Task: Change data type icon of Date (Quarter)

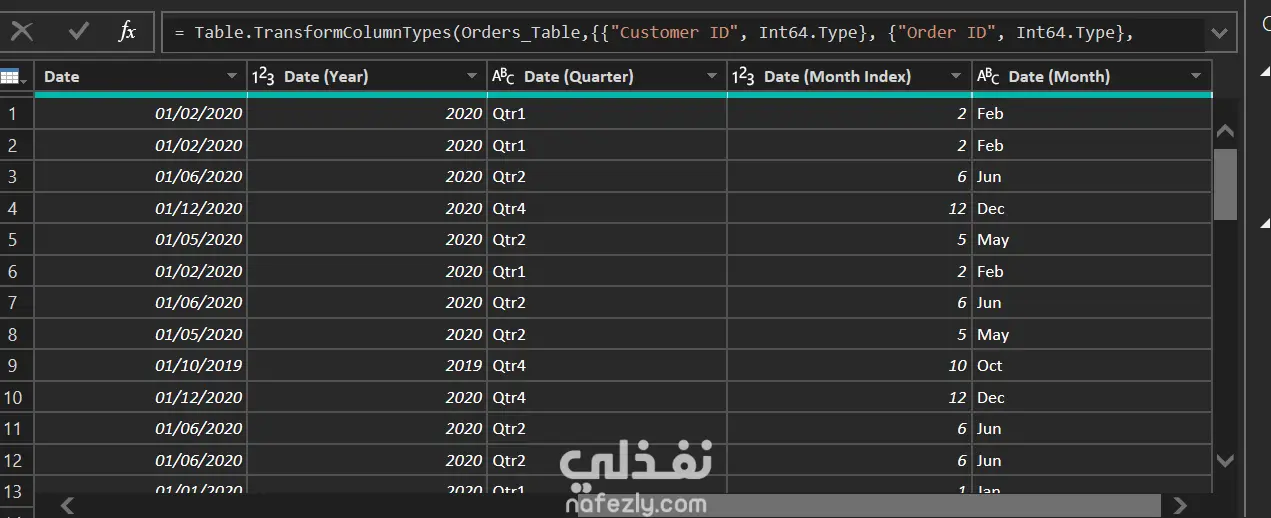Action: click(503, 76)
